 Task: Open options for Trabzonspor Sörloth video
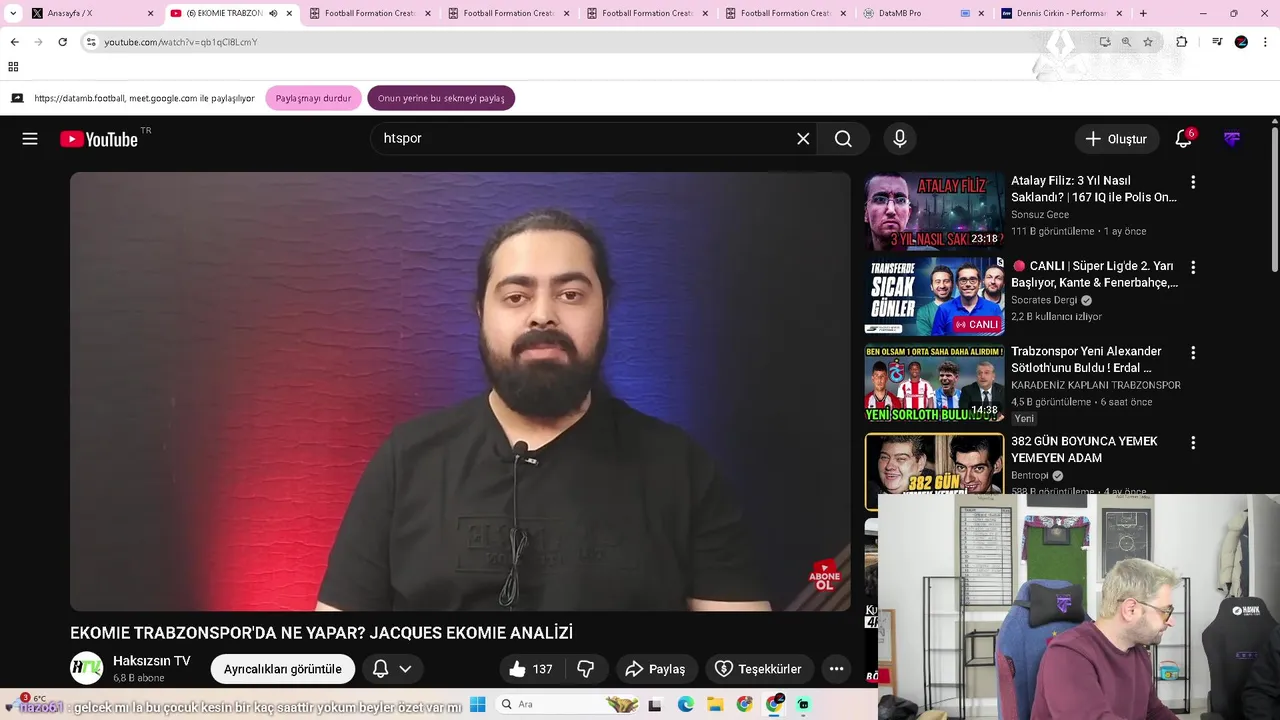click(x=1192, y=353)
